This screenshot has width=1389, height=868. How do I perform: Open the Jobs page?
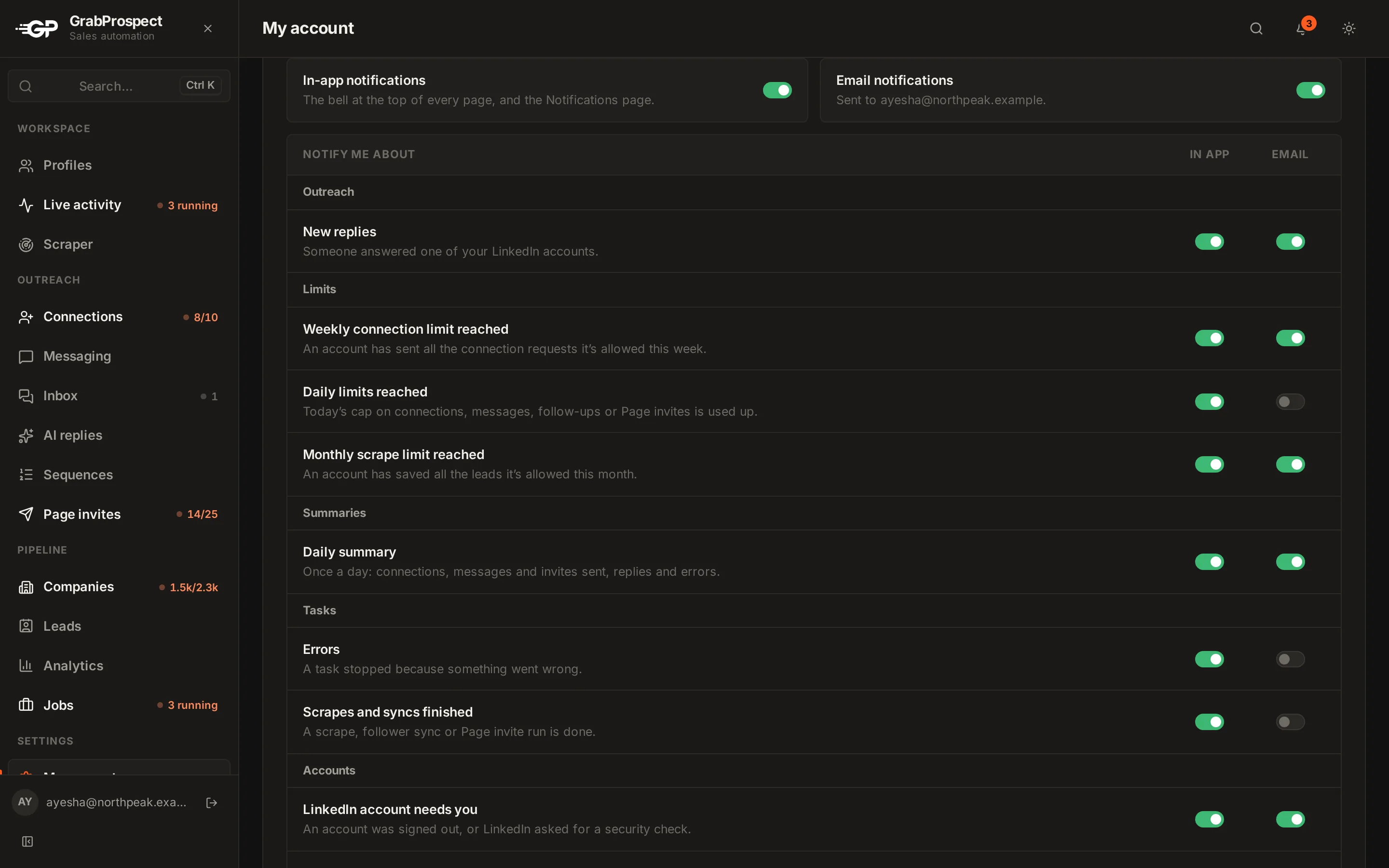tap(119, 705)
